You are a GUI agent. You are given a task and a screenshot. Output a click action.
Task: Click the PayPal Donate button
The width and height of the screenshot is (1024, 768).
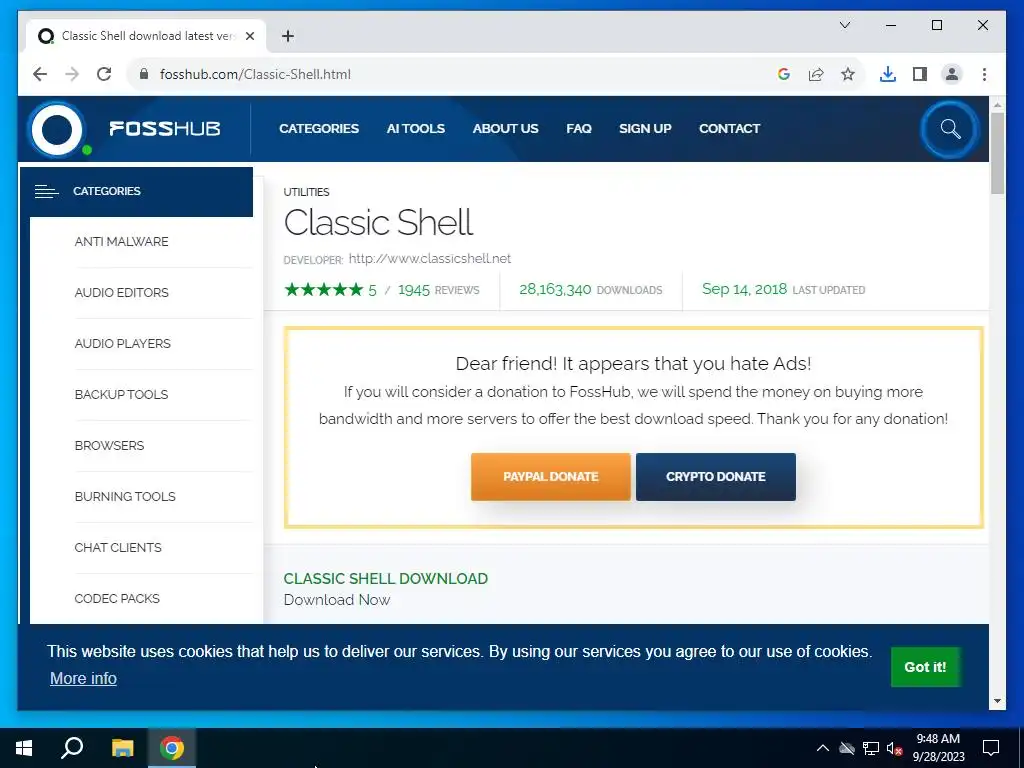tap(551, 477)
